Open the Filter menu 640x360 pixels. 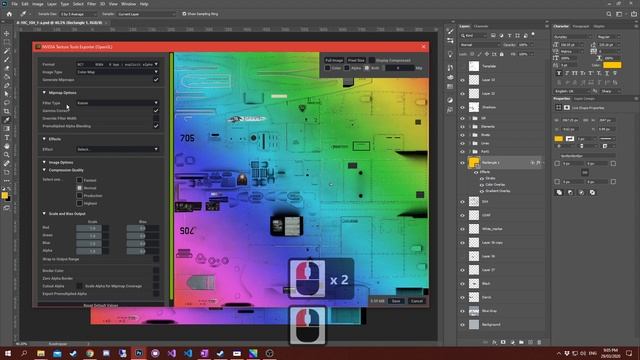pos(91,4)
